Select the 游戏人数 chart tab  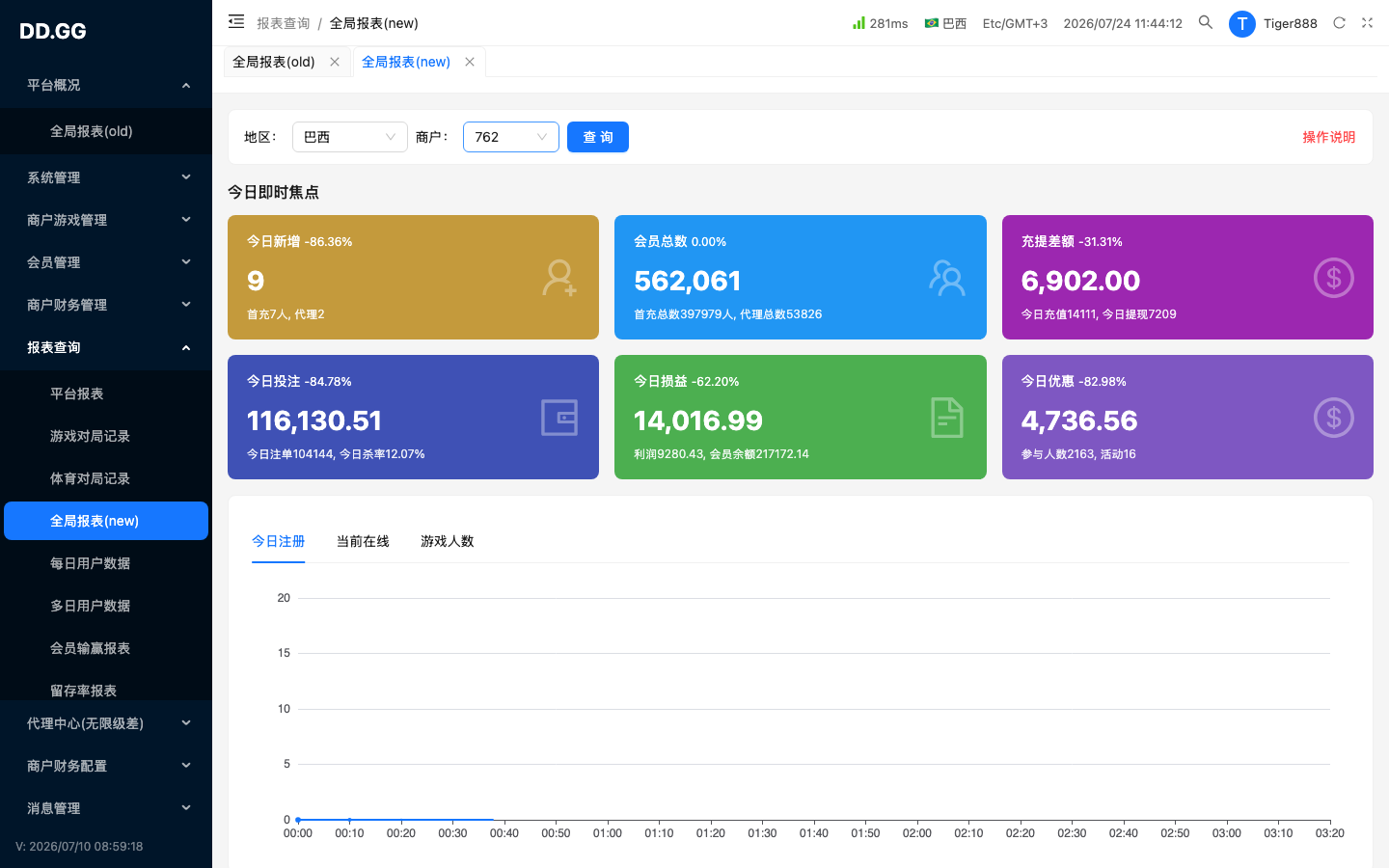pos(448,541)
